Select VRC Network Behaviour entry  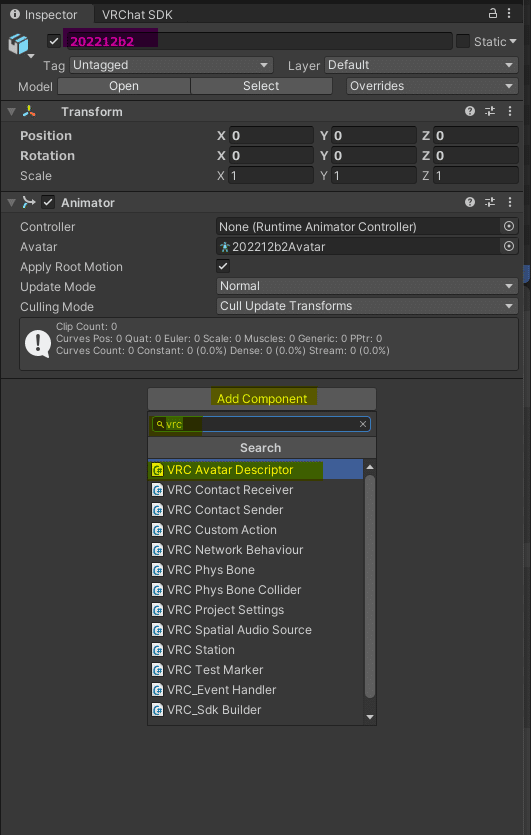tap(256, 550)
